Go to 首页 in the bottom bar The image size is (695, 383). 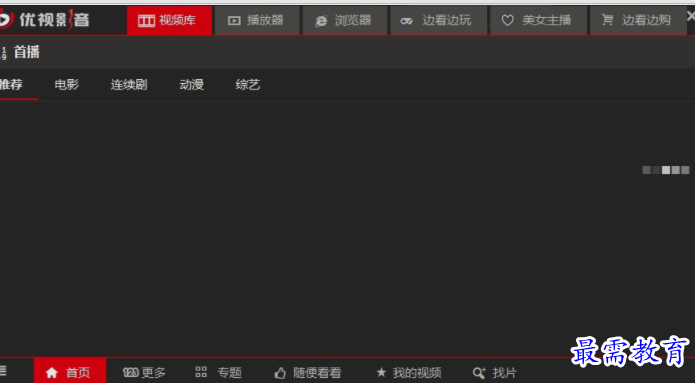point(70,371)
